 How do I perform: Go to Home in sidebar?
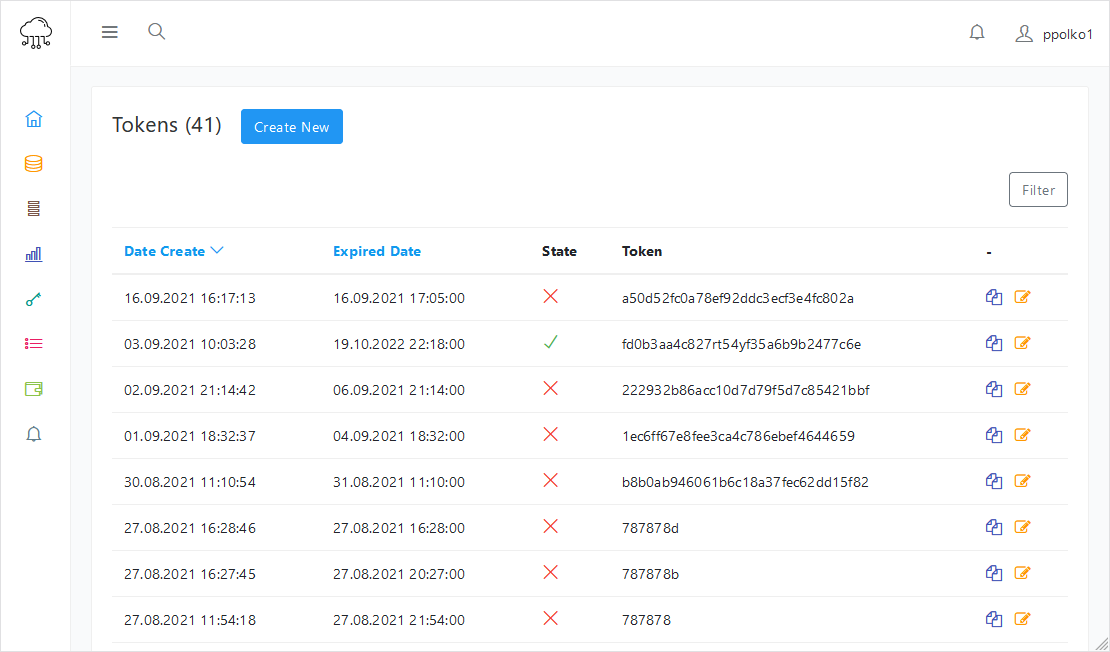coord(33,119)
